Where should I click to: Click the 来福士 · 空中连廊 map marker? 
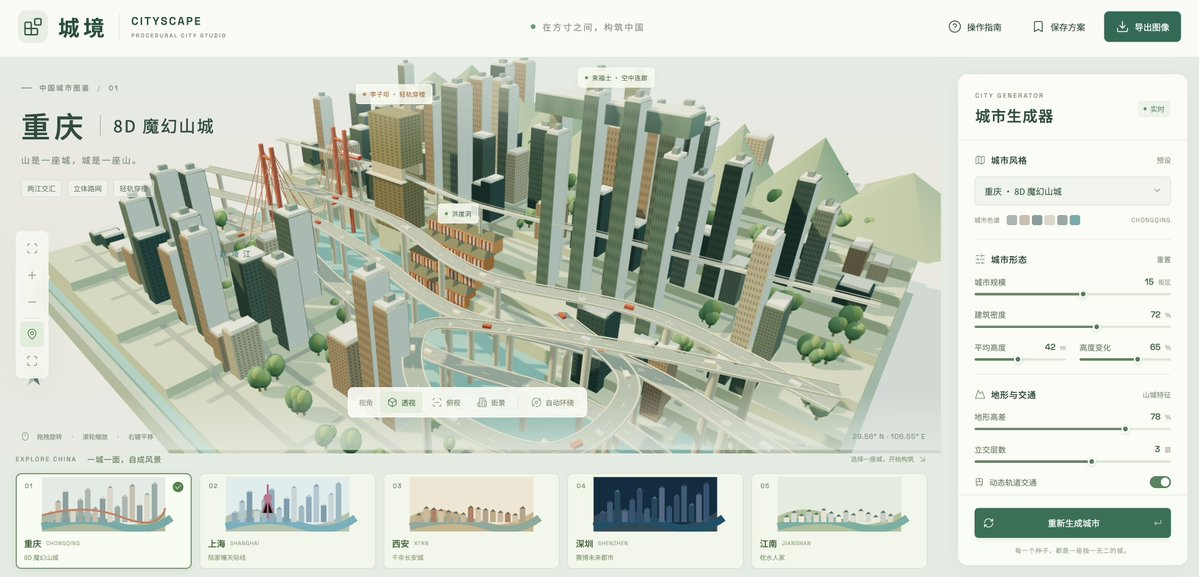click(616, 78)
